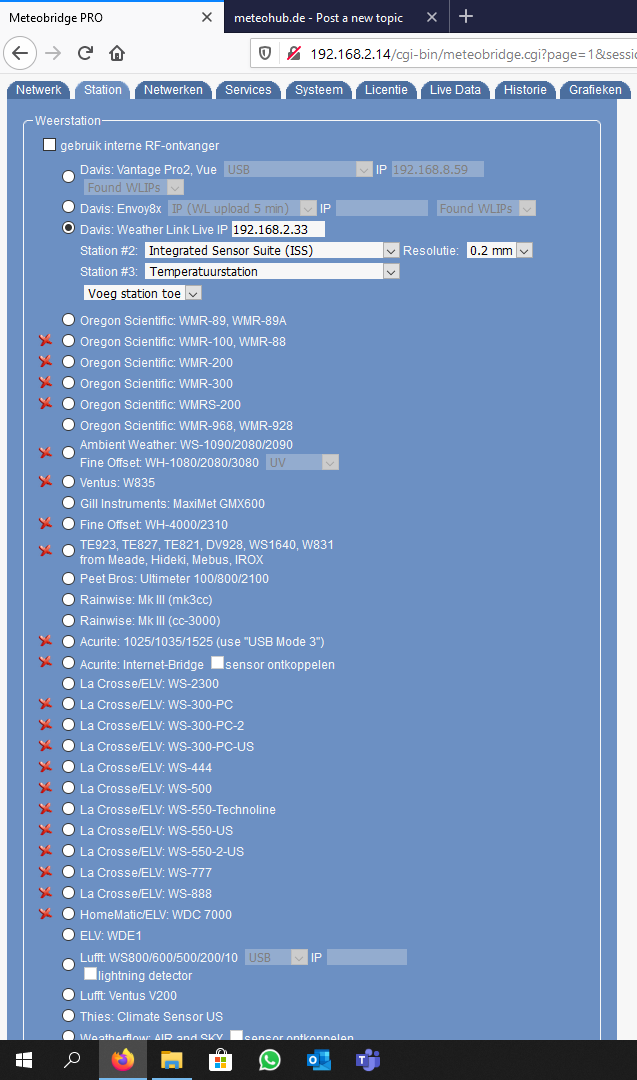Open the Services tab

[x=248, y=90]
